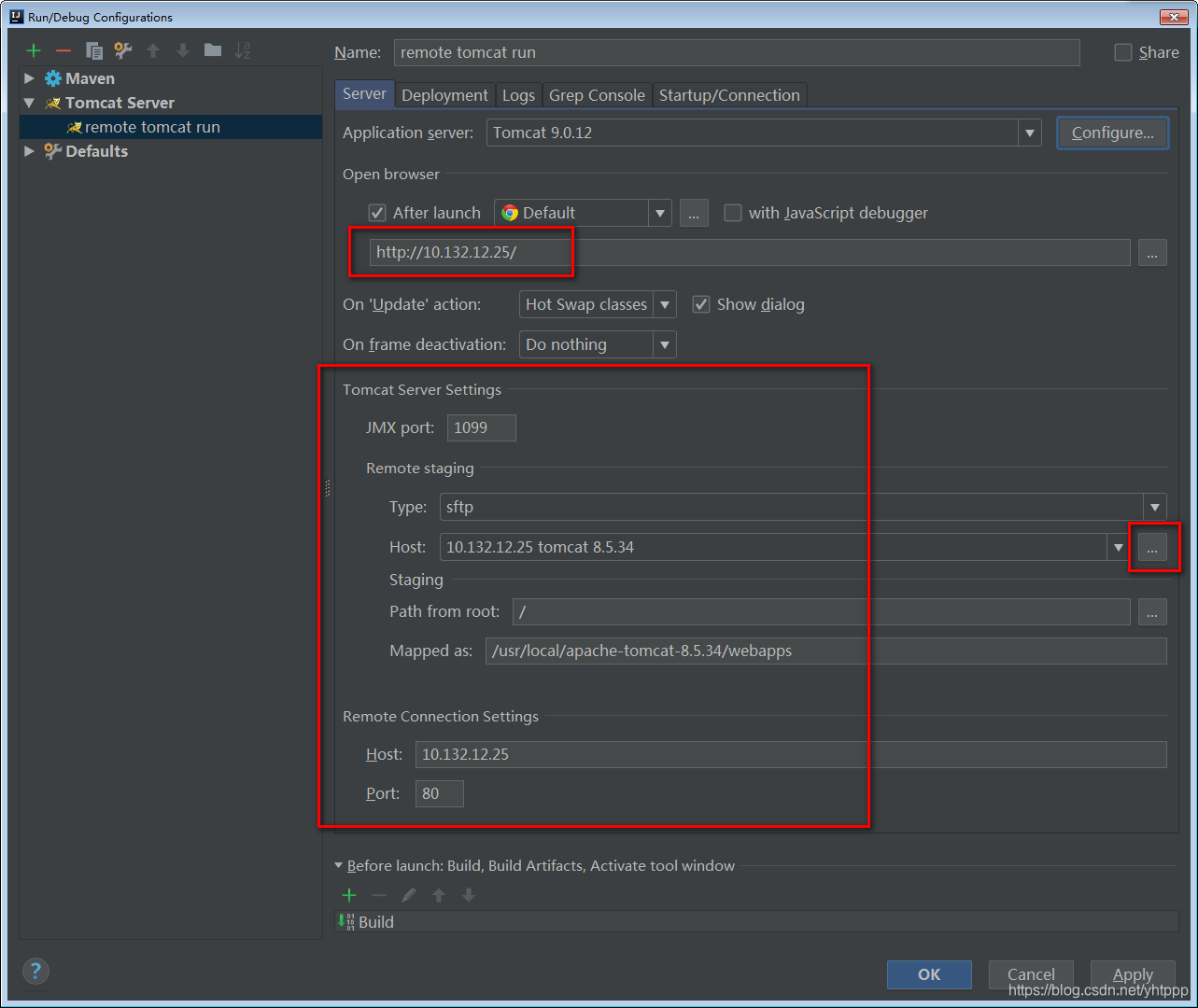Click the Cancel button
The width and height of the screenshot is (1198, 1008).
coord(1031,974)
